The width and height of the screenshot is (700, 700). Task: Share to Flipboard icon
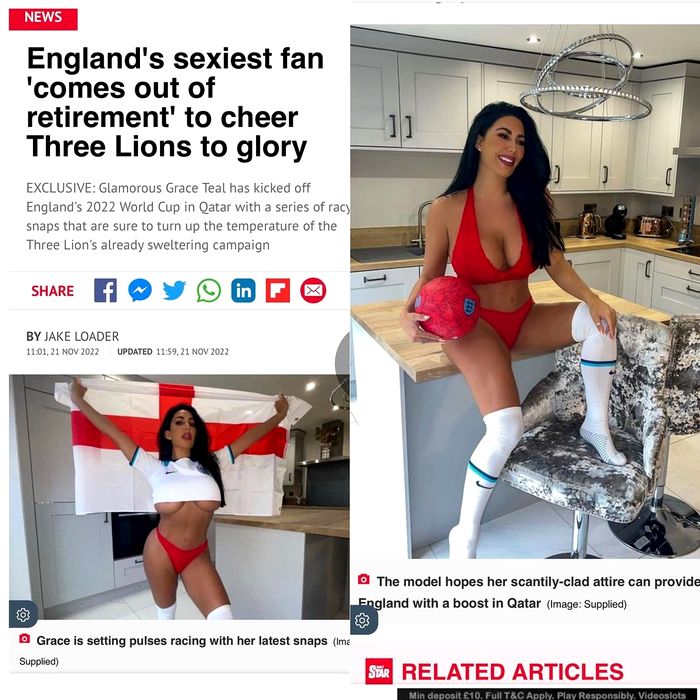[x=278, y=291]
